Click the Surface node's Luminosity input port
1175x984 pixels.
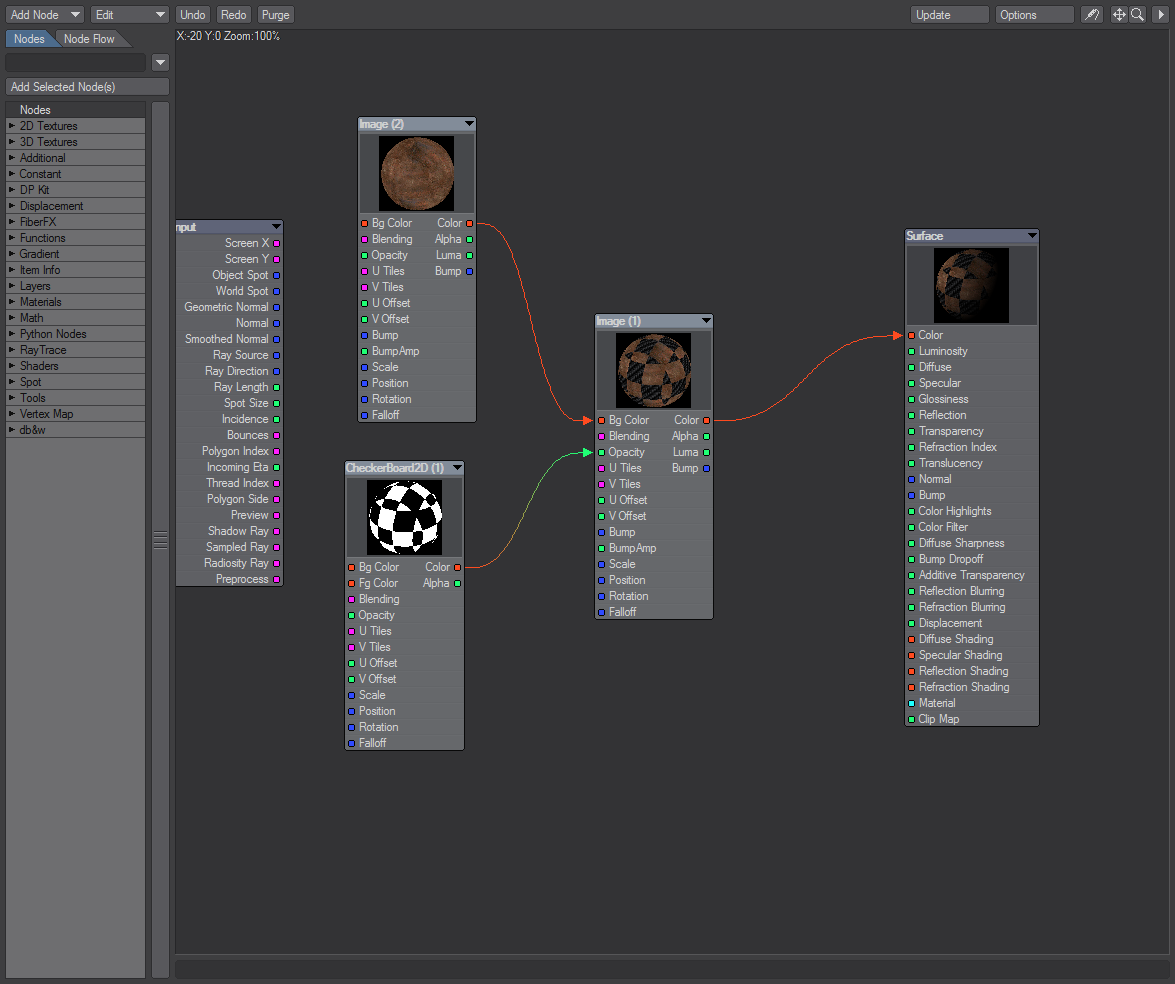click(x=911, y=351)
